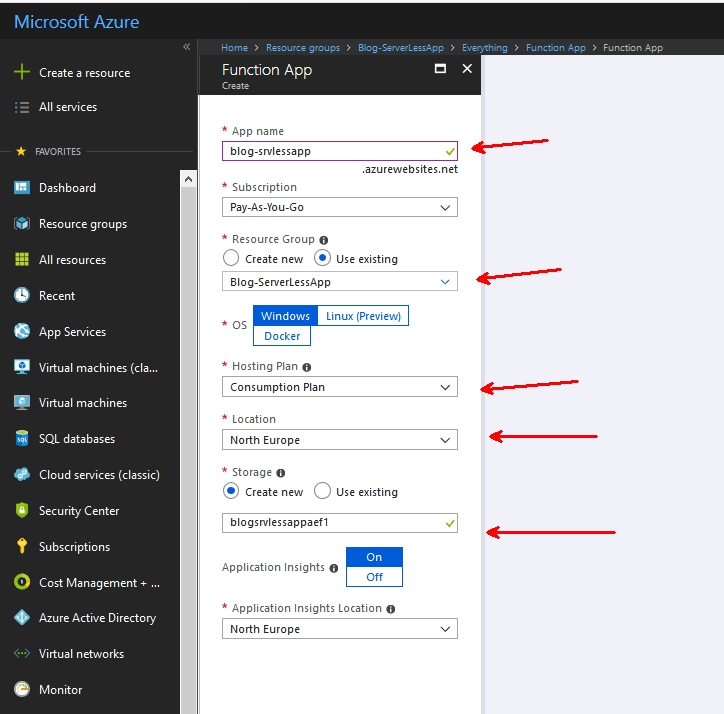Click the App name input field
Screen dimensions: 724x714
point(340,151)
